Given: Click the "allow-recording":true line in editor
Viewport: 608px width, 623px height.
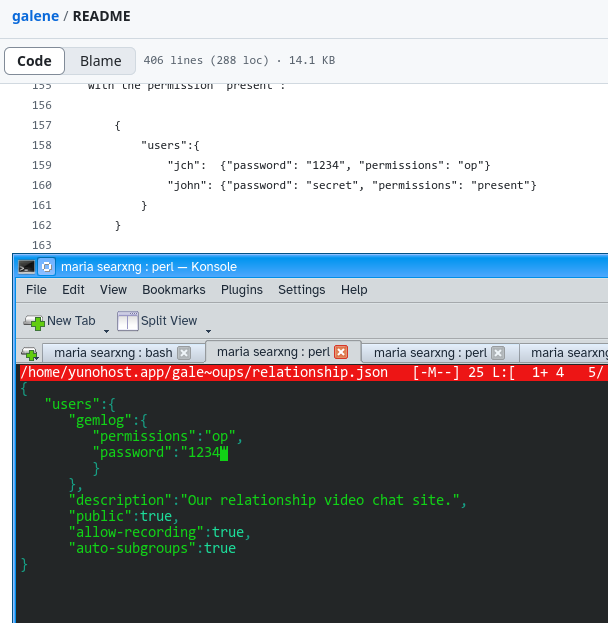Looking at the screenshot, I should 159,532.
